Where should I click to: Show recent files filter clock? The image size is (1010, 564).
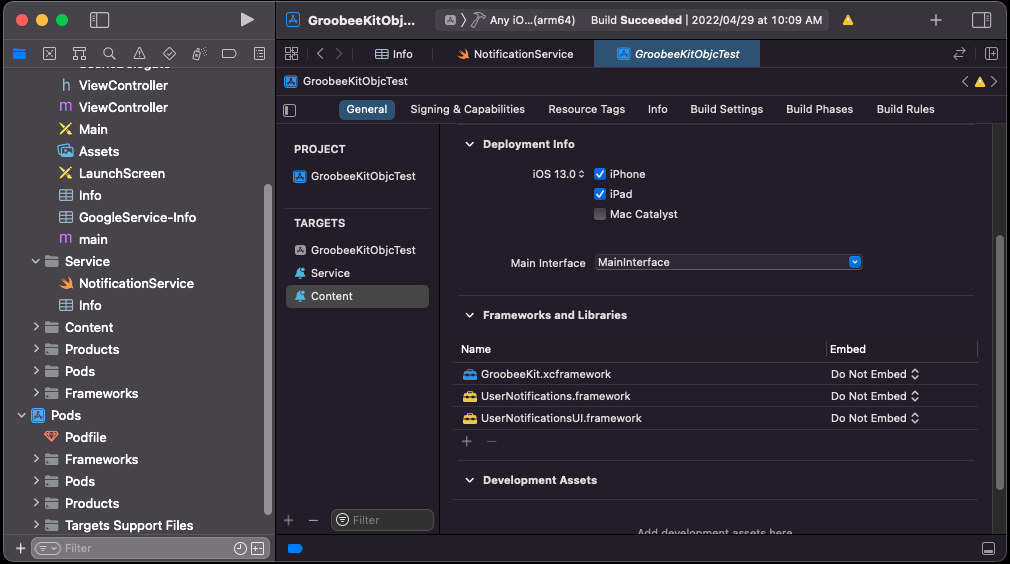[x=240, y=548]
